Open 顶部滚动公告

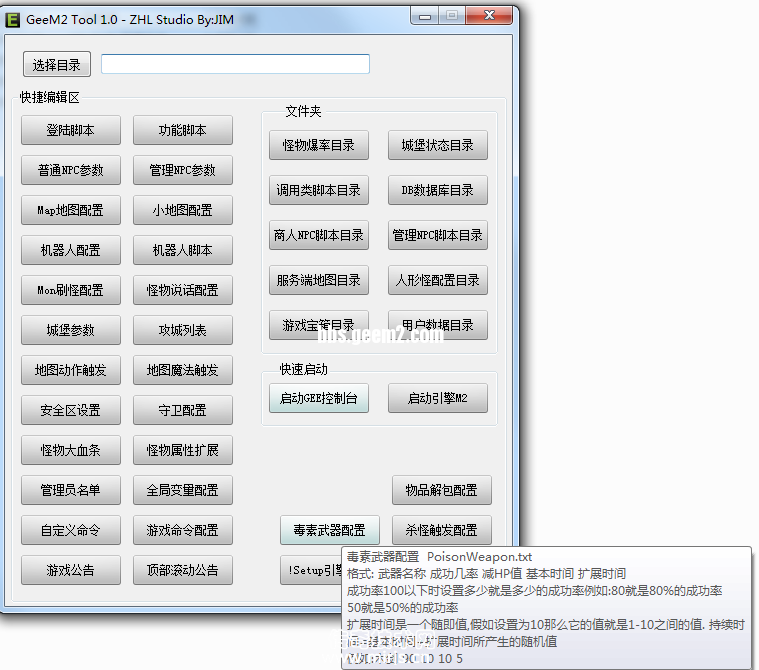click(183, 570)
